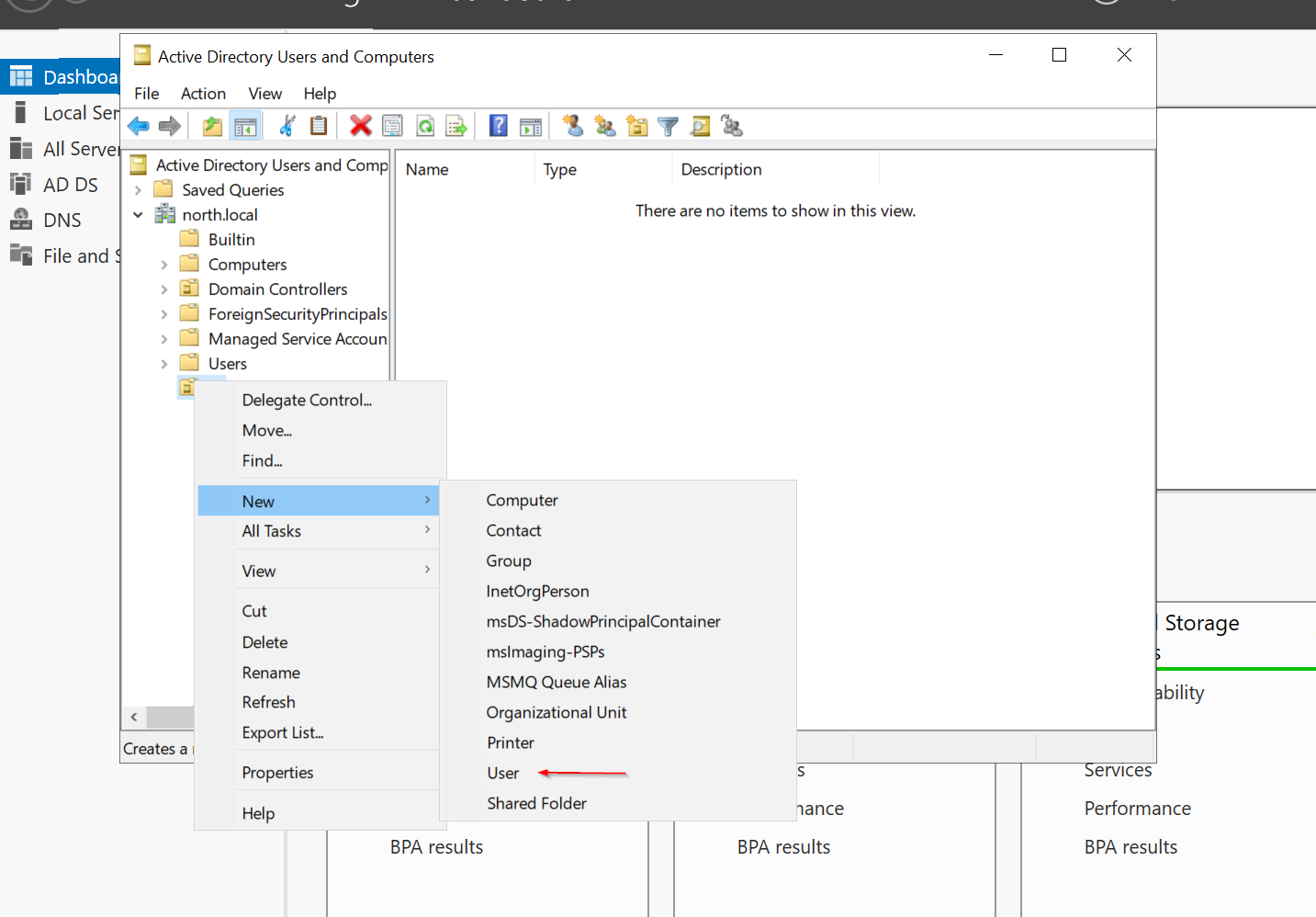Click the Cut scissors toolbar icon
The image size is (1316, 917).
point(287,126)
